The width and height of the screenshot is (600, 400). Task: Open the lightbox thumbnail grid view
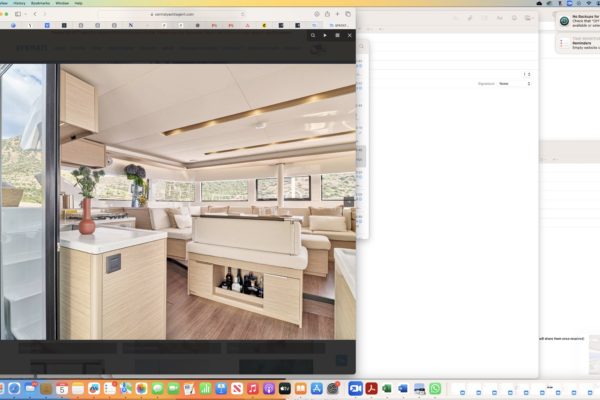coord(337,35)
